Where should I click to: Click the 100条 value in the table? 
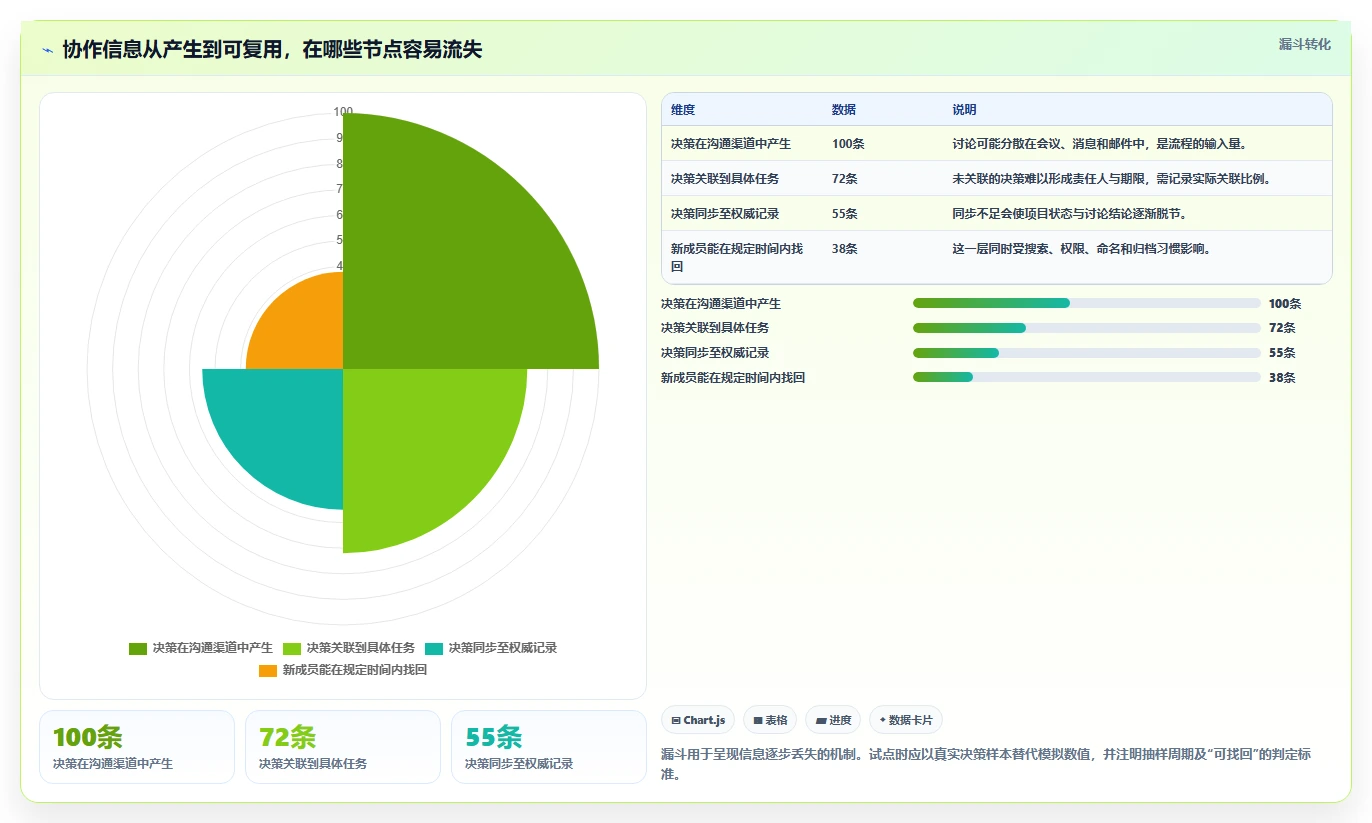point(848,144)
